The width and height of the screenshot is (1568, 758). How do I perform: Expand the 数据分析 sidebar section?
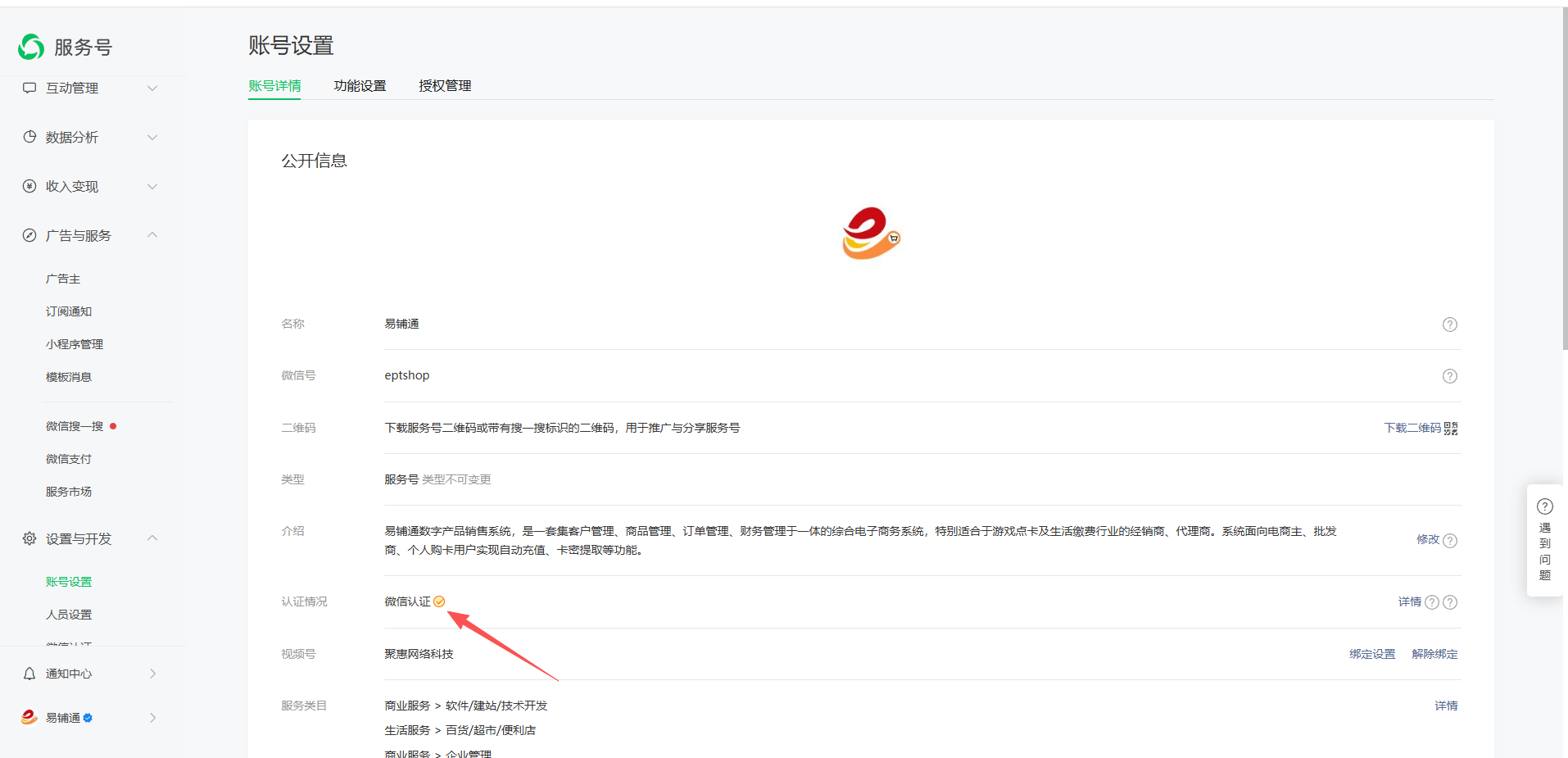point(152,137)
